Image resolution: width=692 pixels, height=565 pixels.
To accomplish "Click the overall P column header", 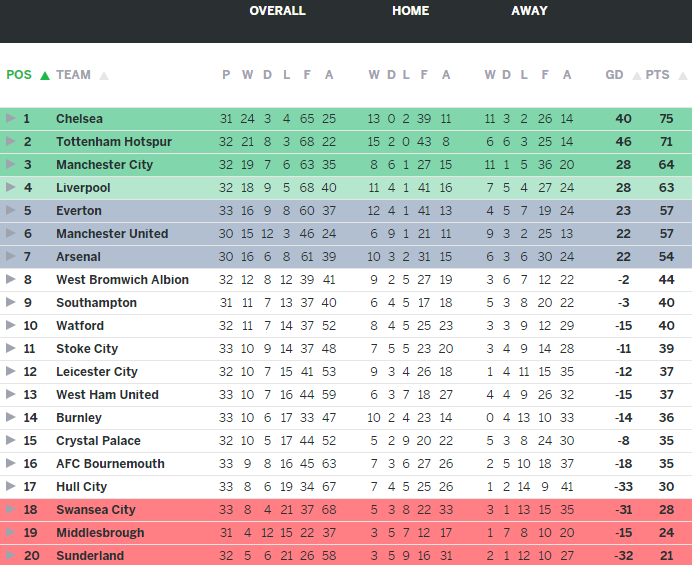I will pos(226,75).
